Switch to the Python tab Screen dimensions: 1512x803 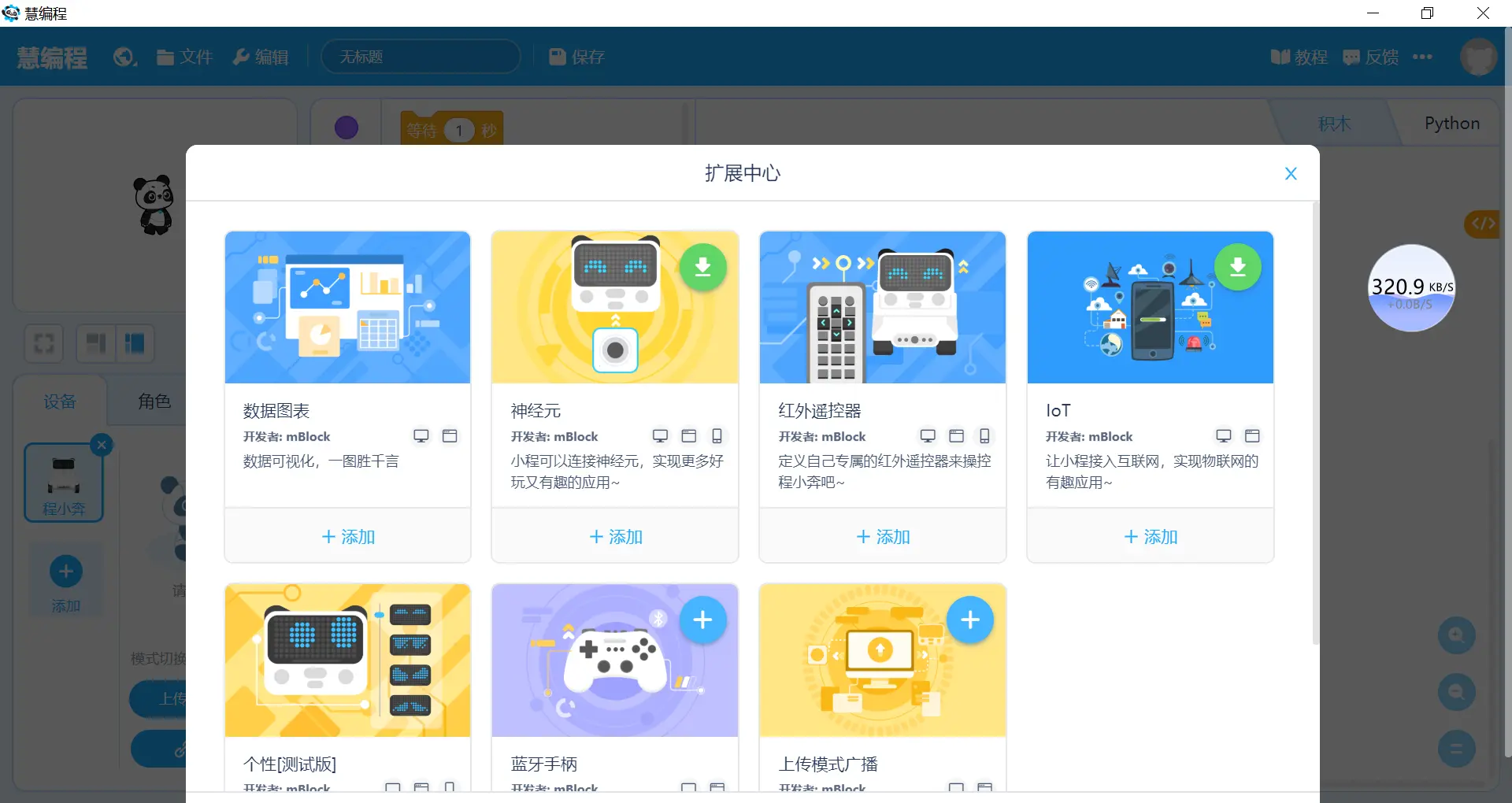point(1451,124)
